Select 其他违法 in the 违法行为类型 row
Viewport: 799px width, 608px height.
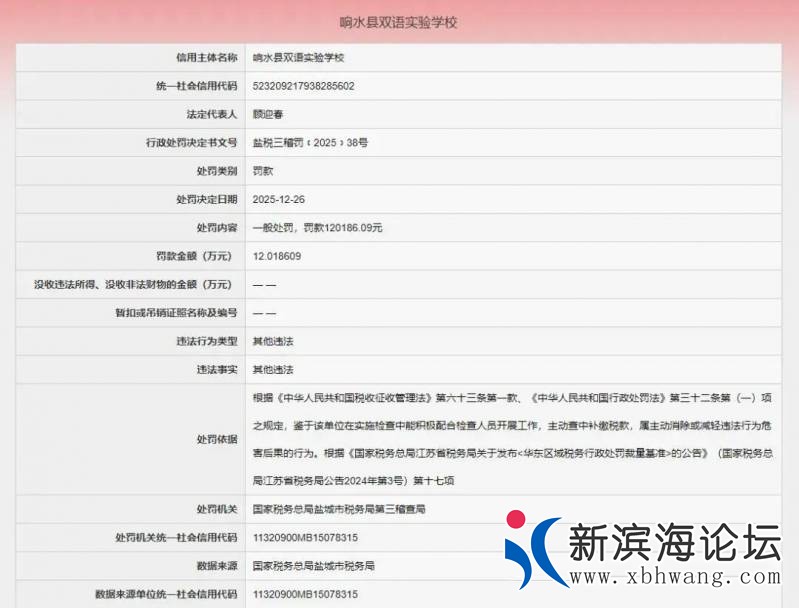point(272,342)
